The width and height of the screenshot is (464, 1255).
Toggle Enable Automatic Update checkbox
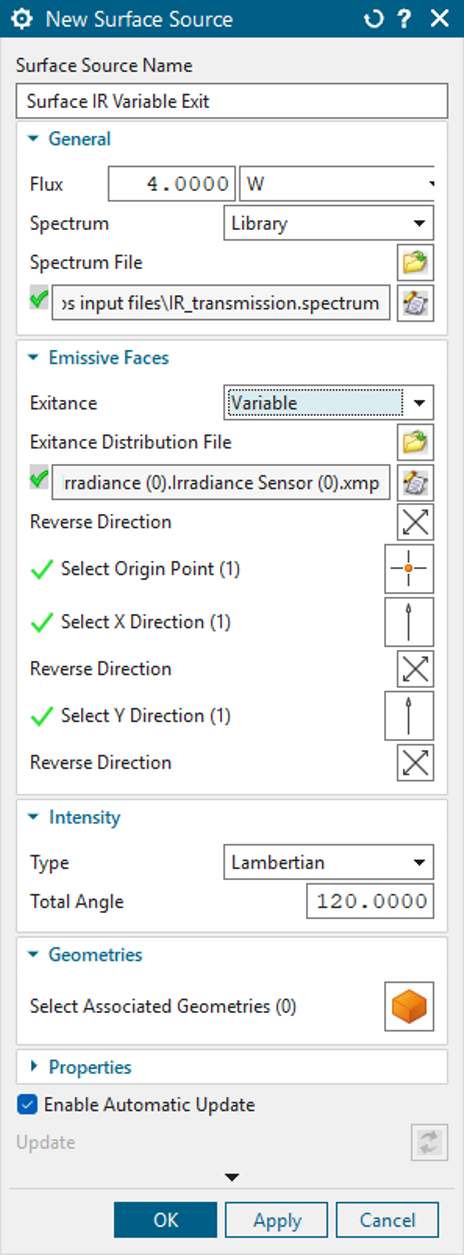click(x=27, y=1106)
